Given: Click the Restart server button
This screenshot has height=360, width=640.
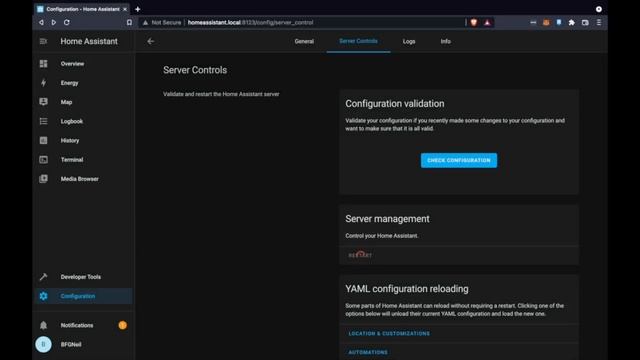Looking at the screenshot, I should coord(360,255).
